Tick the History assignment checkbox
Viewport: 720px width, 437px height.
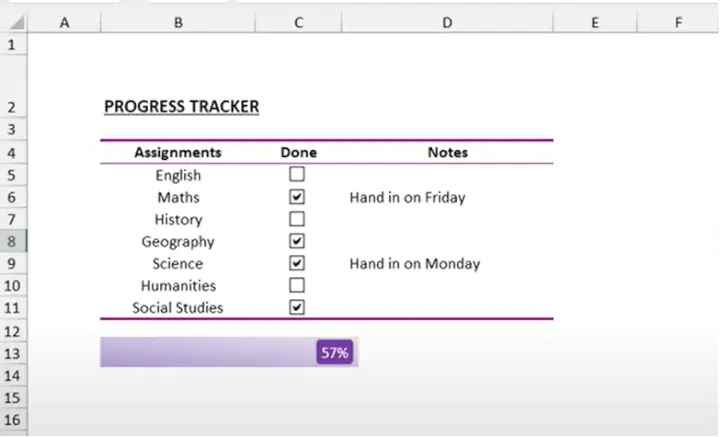pos(297,219)
